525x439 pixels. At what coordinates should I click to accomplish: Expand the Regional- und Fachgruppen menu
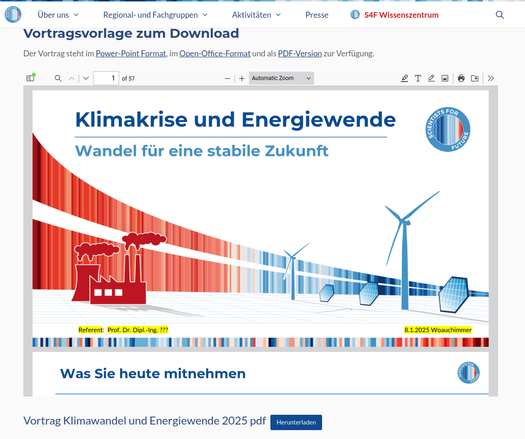155,15
